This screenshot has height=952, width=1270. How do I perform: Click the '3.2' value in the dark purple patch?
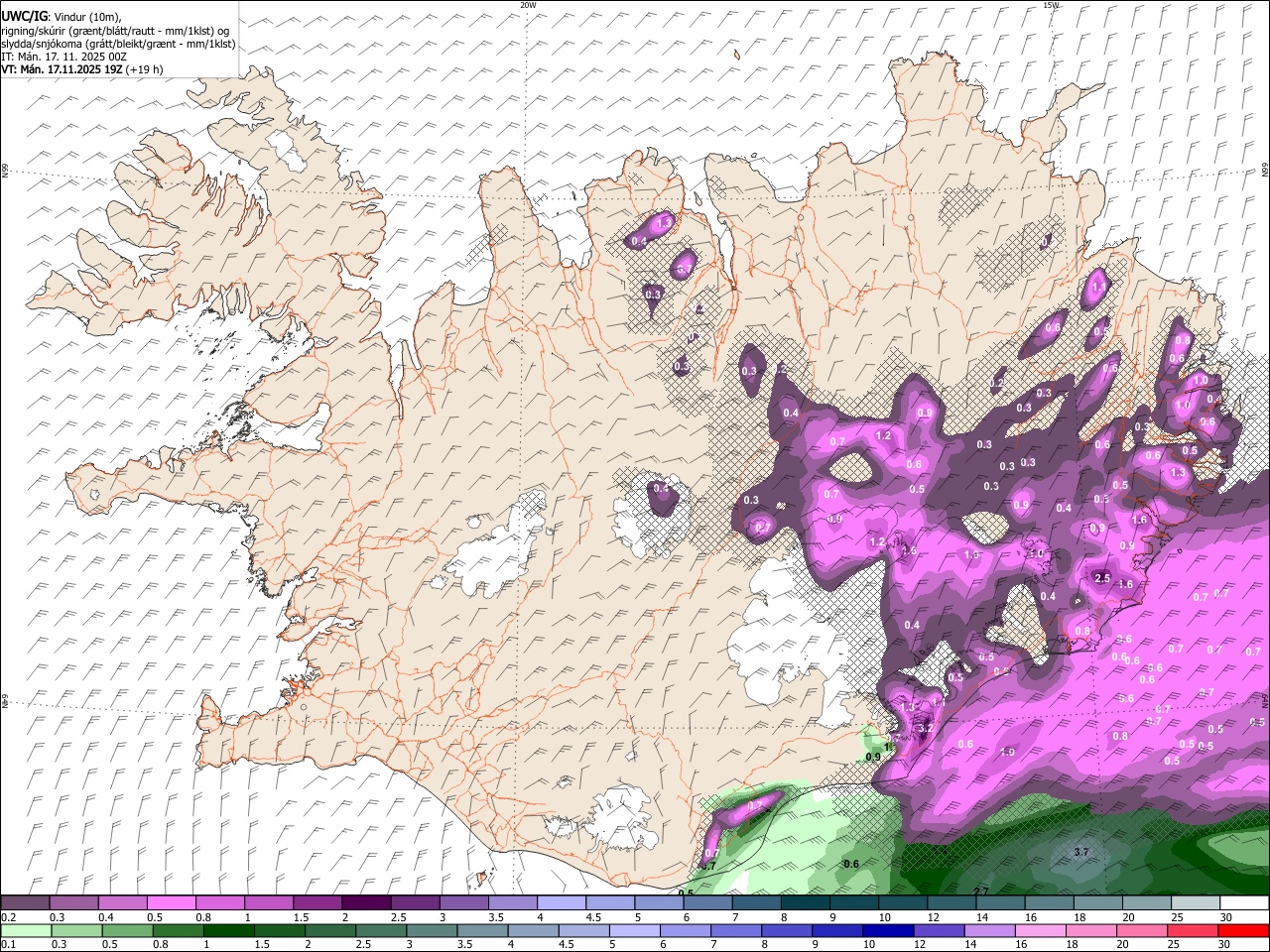[x=927, y=728]
